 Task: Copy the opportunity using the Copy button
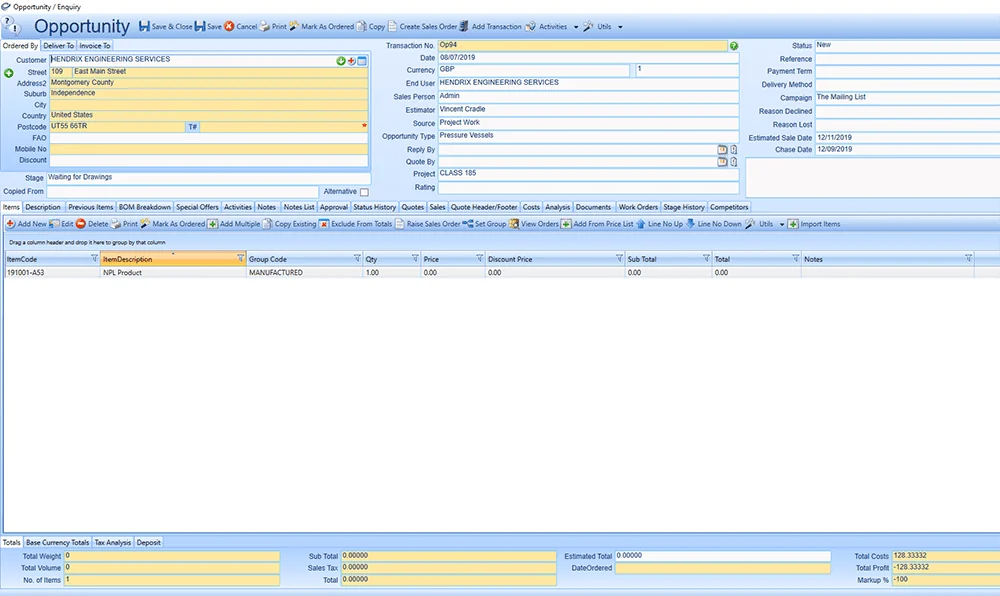coord(371,27)
